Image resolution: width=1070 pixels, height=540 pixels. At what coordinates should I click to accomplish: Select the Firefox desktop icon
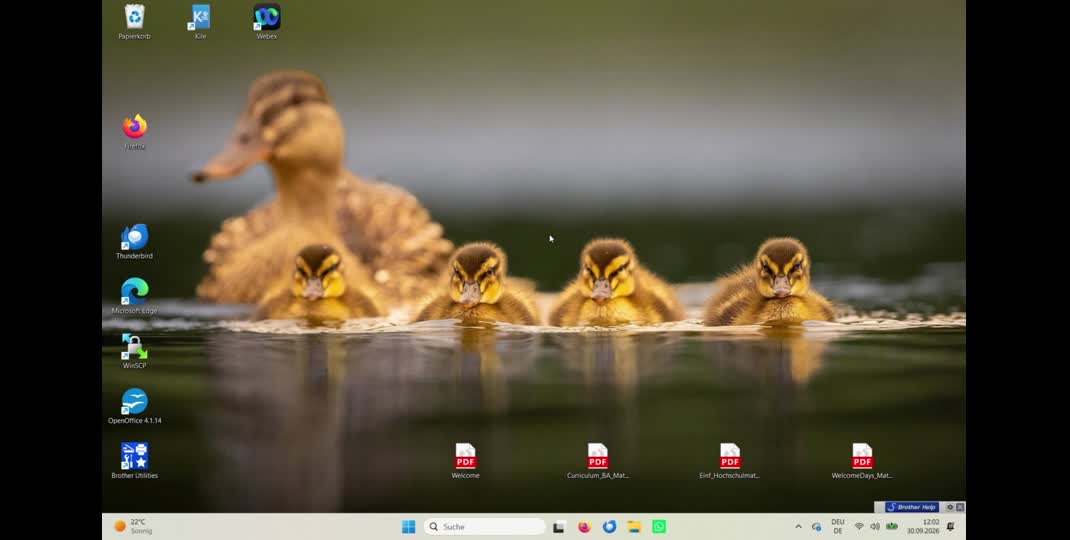click(134, 132)
